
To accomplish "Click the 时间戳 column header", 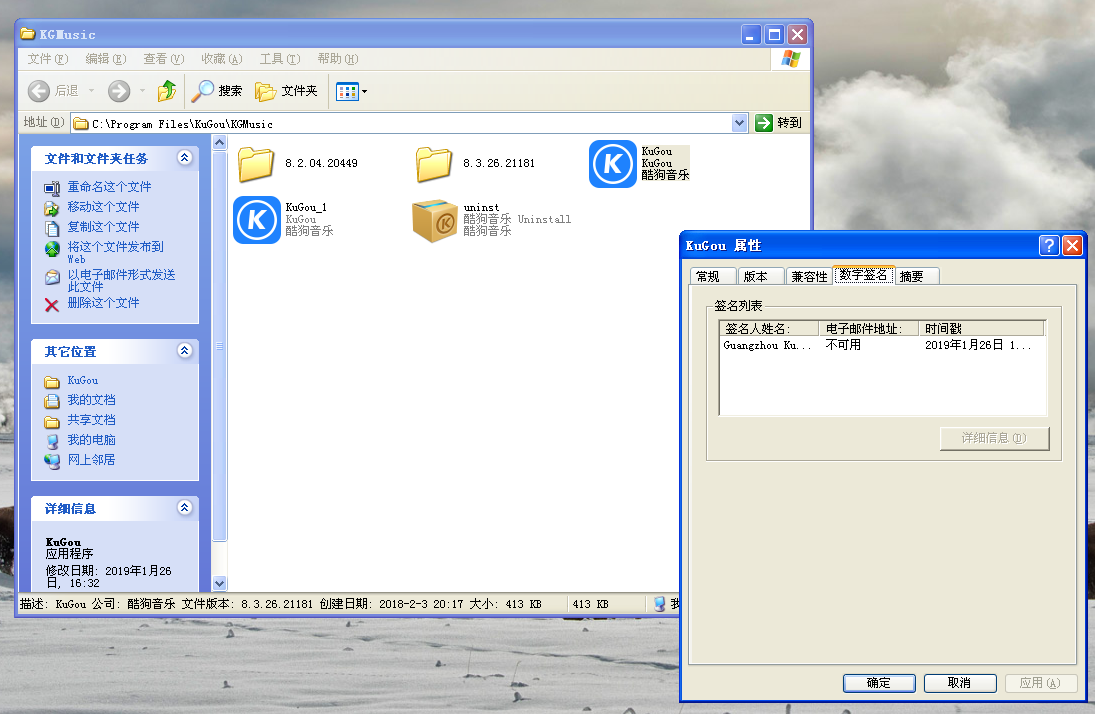I will (982, 328).
